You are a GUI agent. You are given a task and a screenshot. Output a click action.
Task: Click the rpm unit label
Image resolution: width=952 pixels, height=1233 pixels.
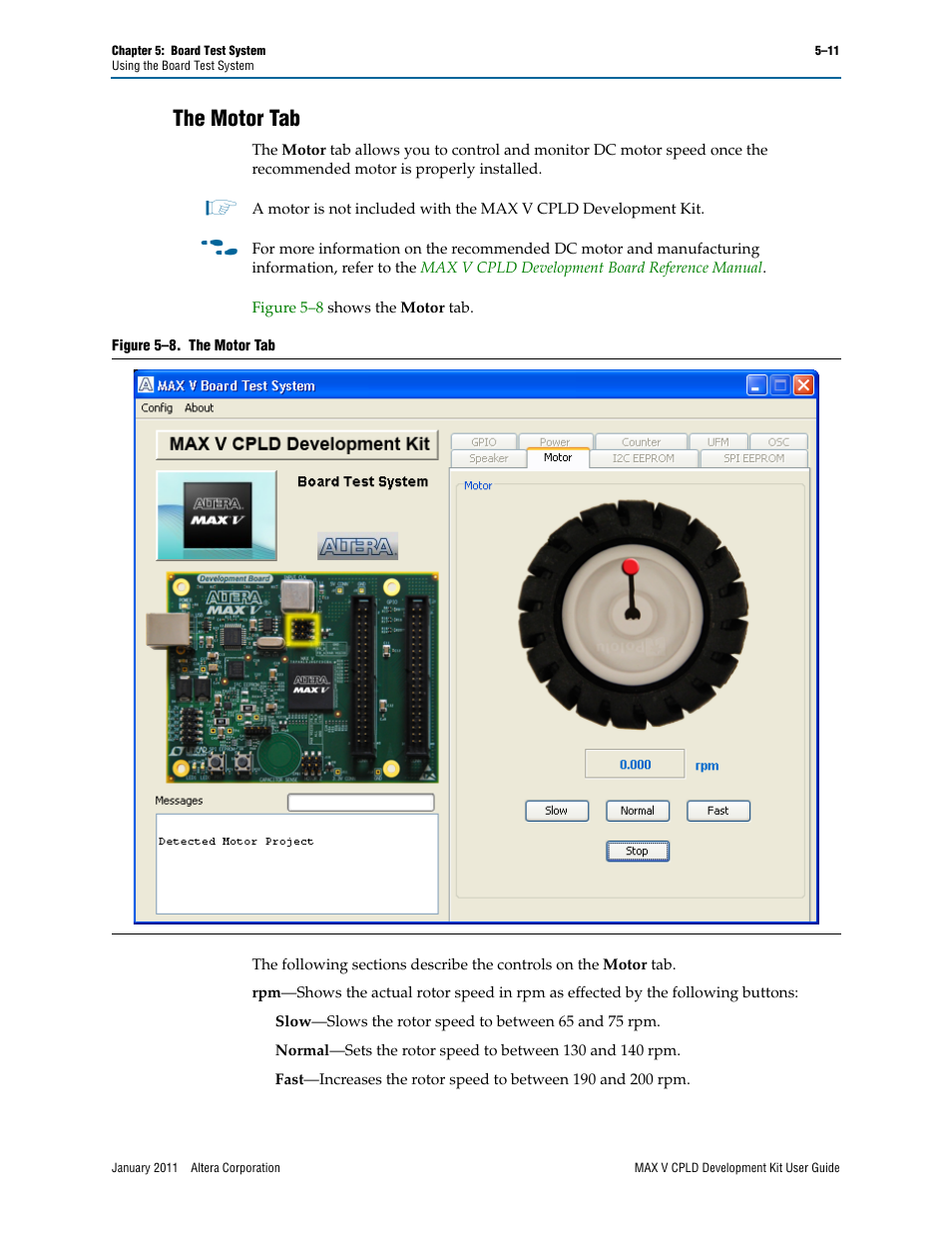707,766
